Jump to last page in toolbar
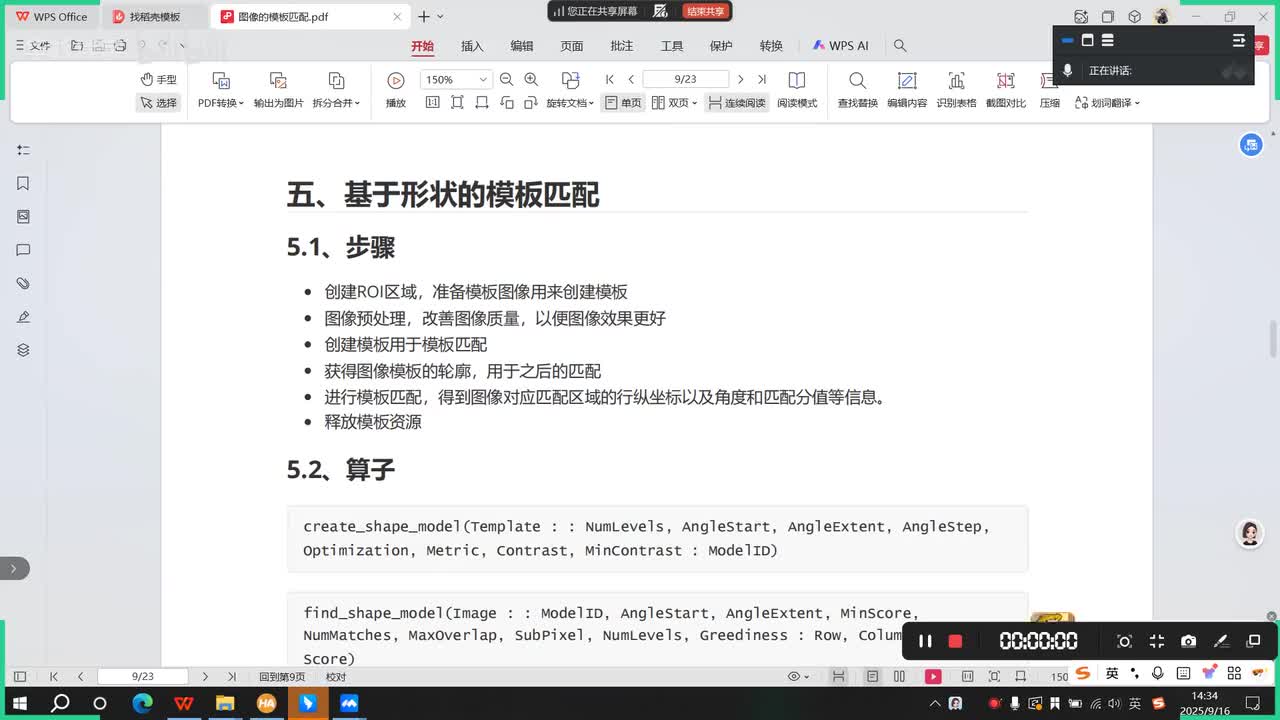 point(761,79)
